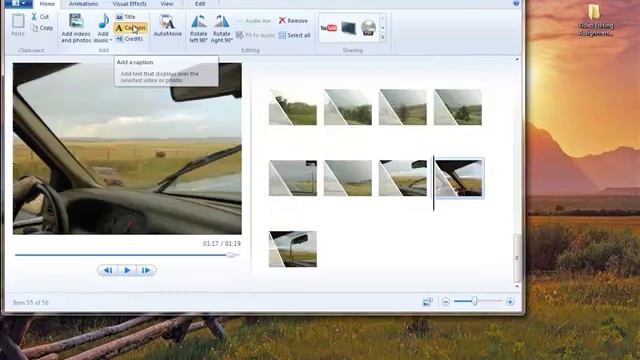Screen dimensions: 640x360
Task: Open Audio mix control
Action: (253, 21)
